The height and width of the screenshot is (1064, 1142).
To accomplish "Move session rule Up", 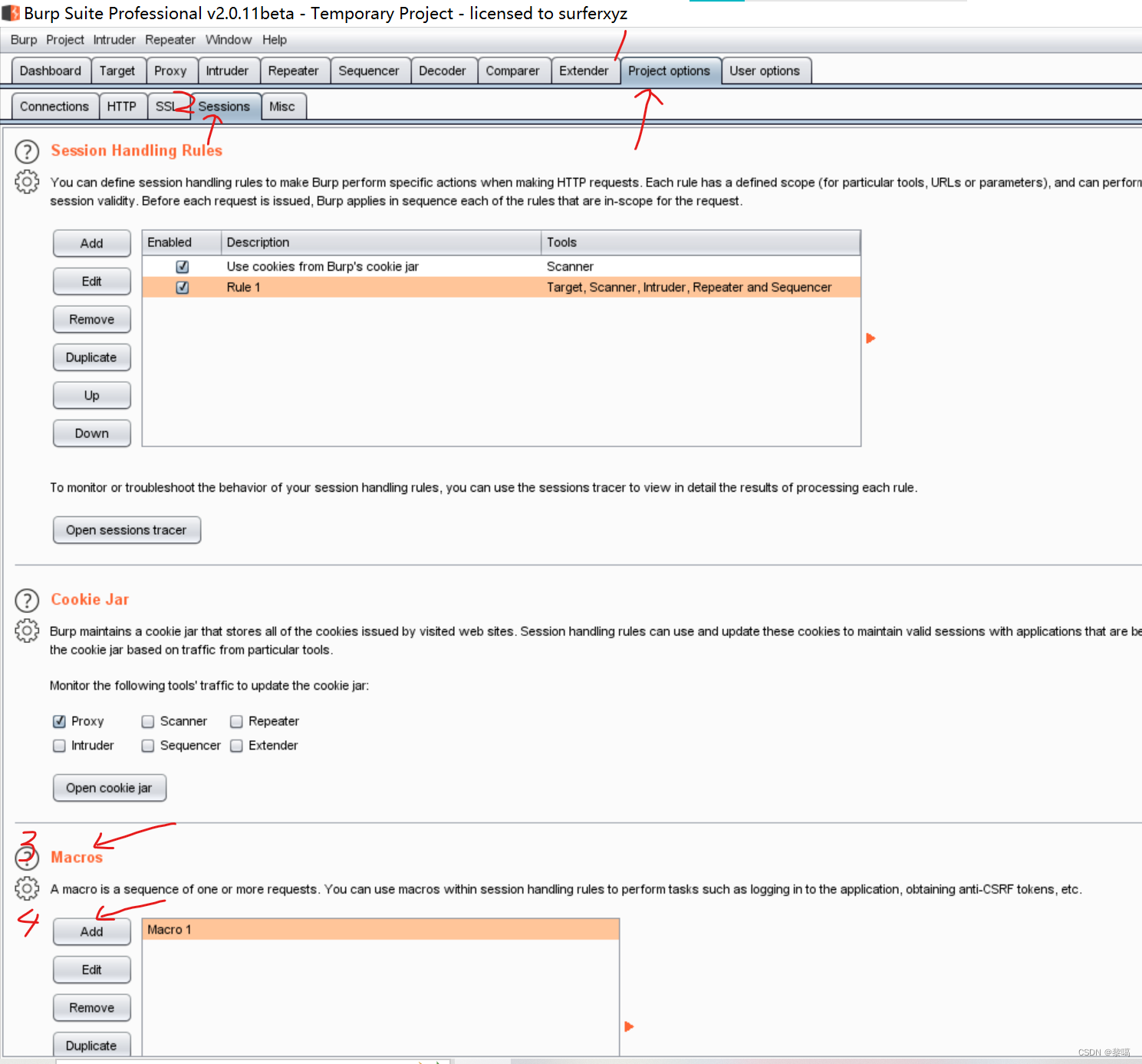I will [92, 395].
